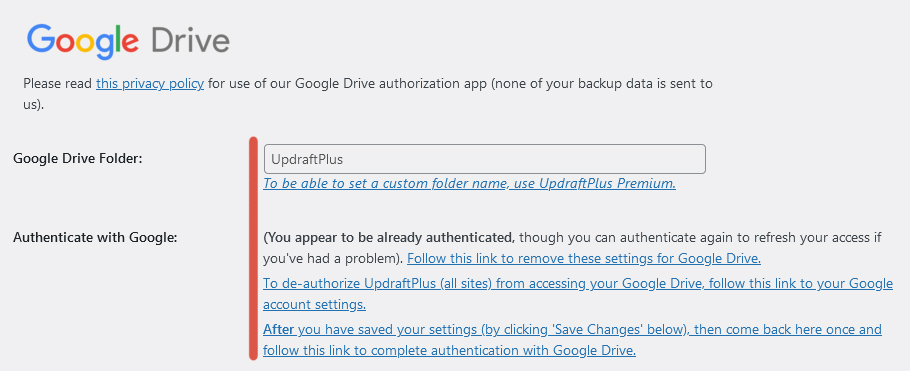Image resolution: width=910 pixels, height=371 pixels.
Task: Follow link to remove Google Drive settings
Action: 584,258
